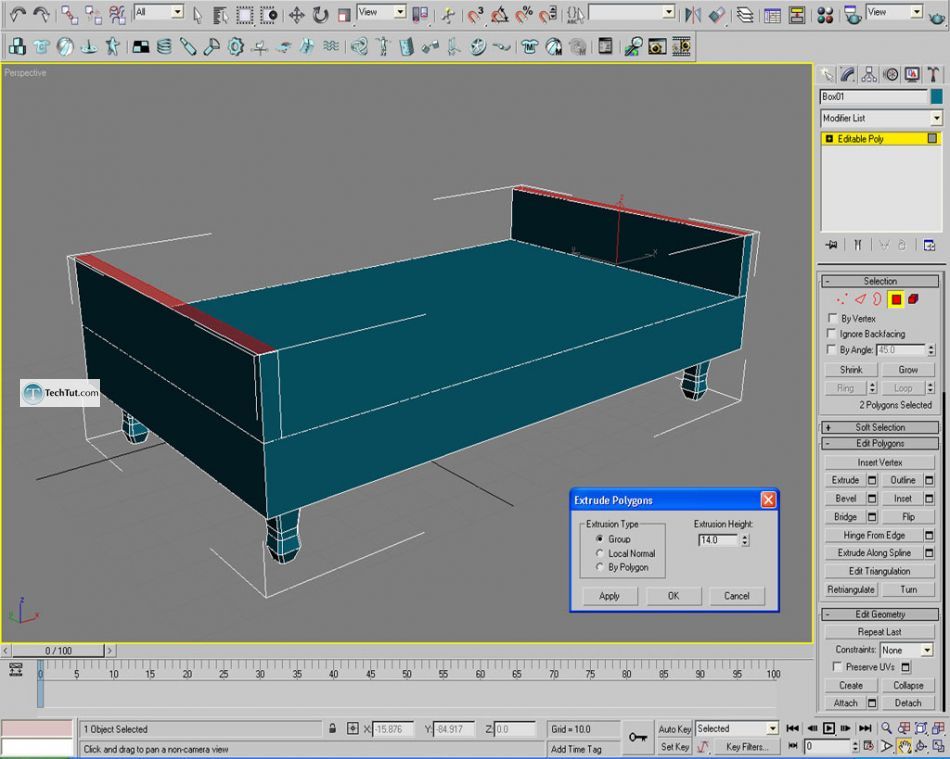950x759 pixels.
Task: Collapse the Selection rollout
Action: [880, 281]
